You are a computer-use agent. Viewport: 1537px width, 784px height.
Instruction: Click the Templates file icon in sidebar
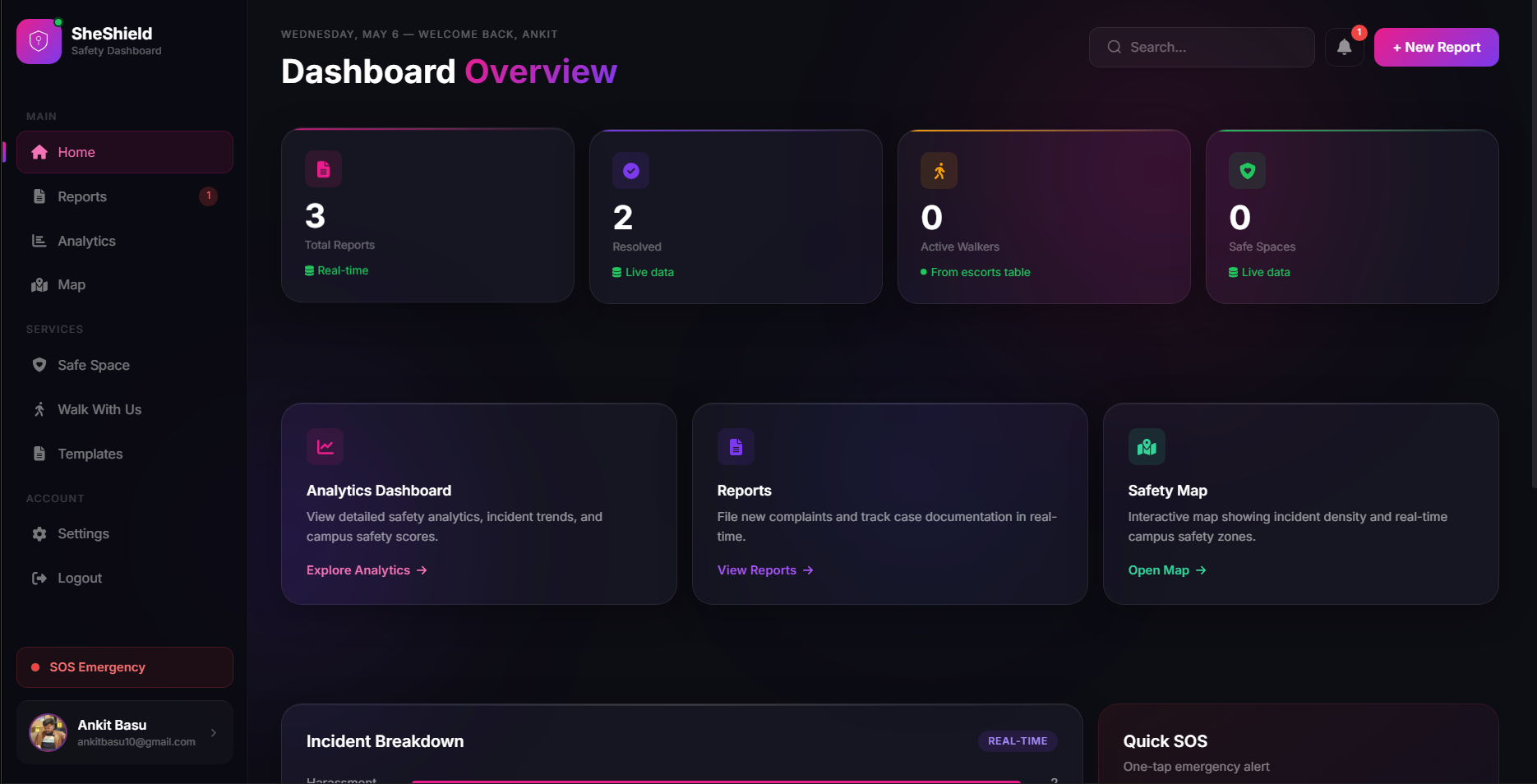pos(39,454)
